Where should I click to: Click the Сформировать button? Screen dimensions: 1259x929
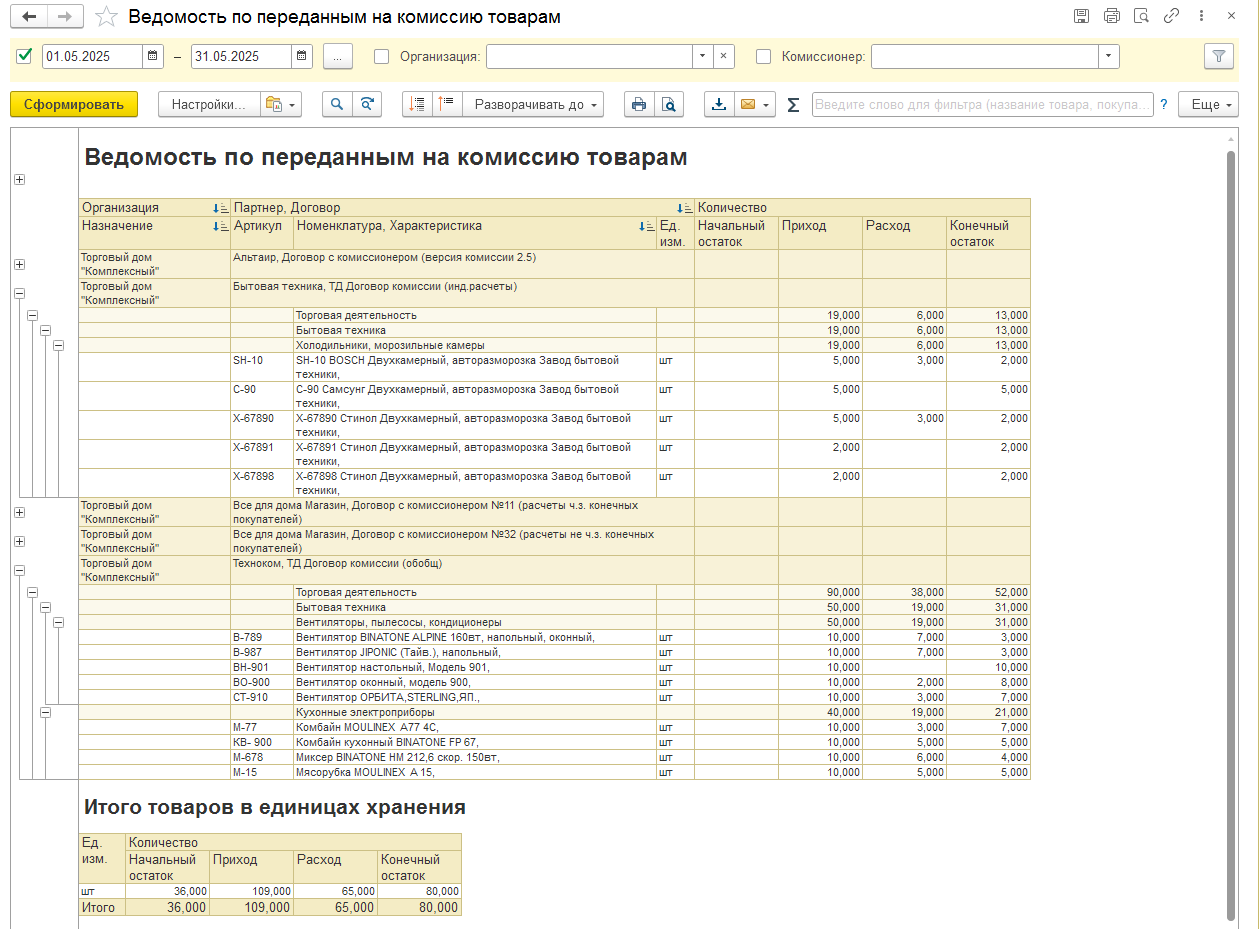(x=74, y=104)
